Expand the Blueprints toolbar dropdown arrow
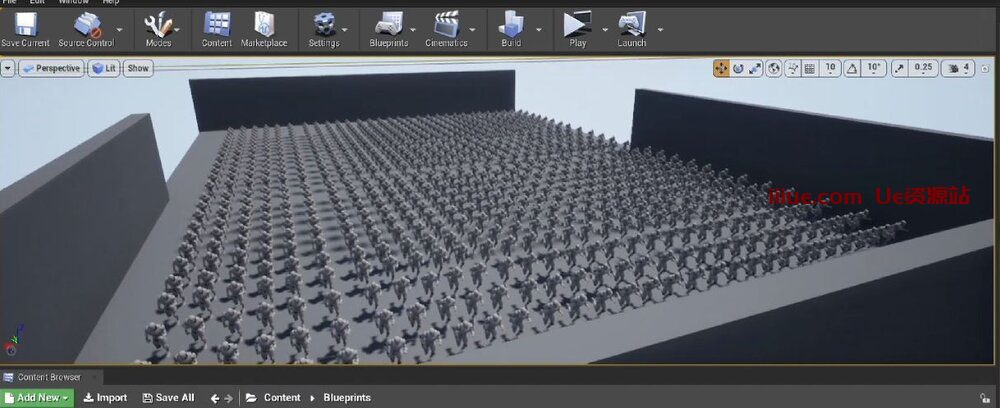1000x408 pixels. tap(415, 30)
